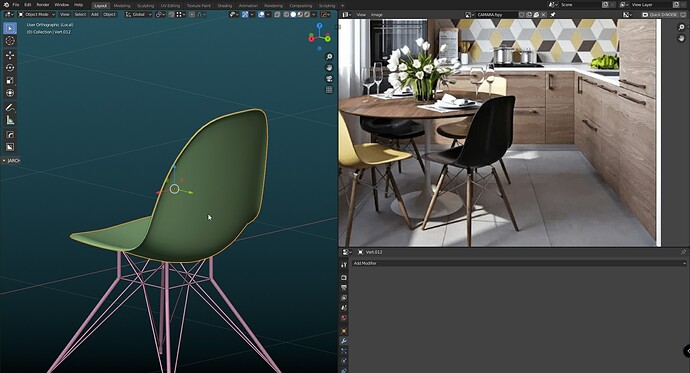Open the properties editor type dropdown
690x373 pixels.
[347, 252]
